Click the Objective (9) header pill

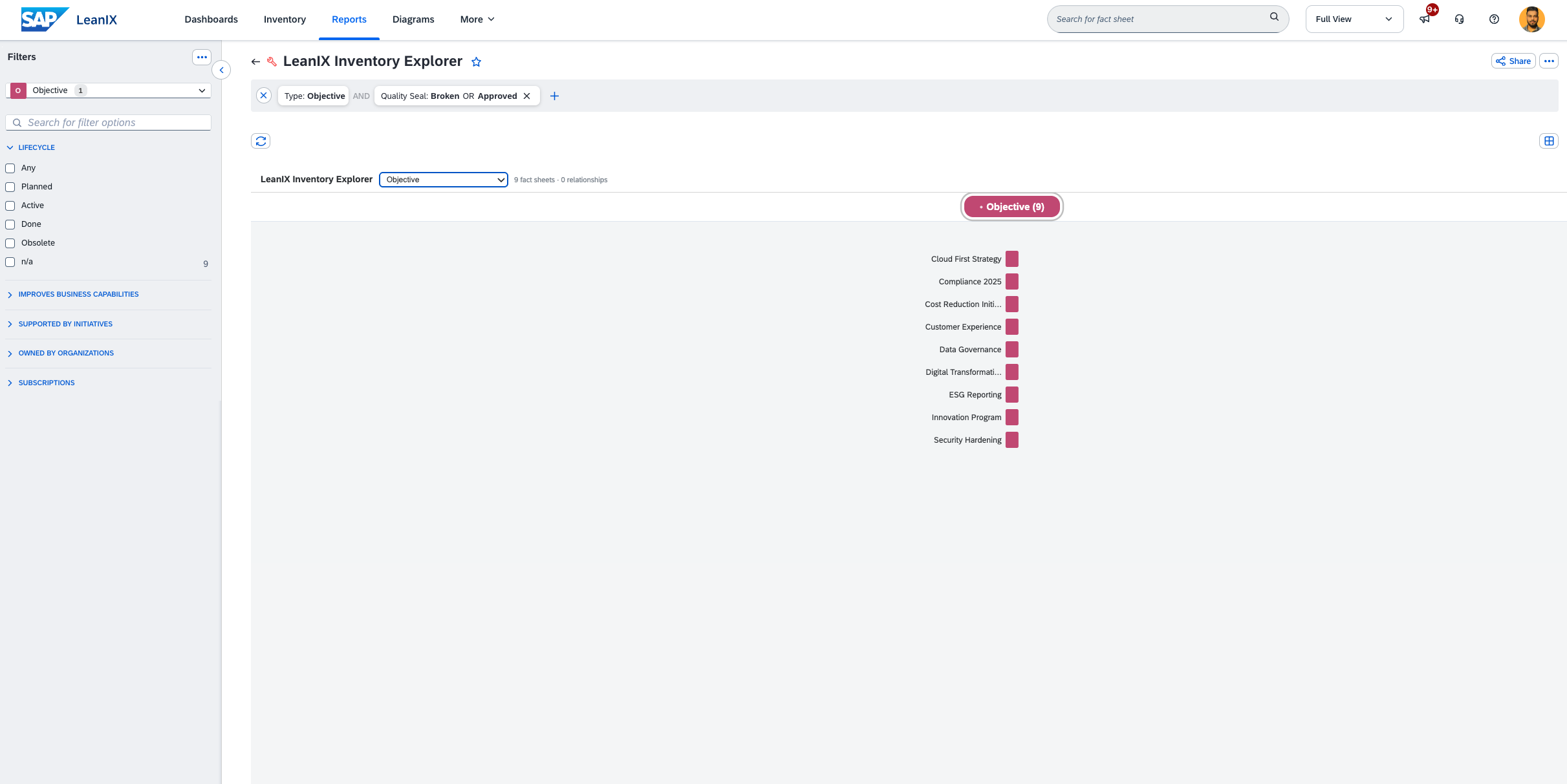1012,207
